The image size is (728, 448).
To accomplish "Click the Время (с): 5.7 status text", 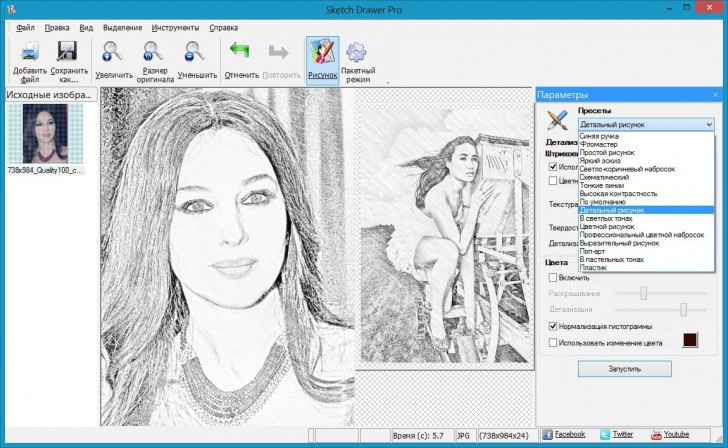I will click(418, 436).
